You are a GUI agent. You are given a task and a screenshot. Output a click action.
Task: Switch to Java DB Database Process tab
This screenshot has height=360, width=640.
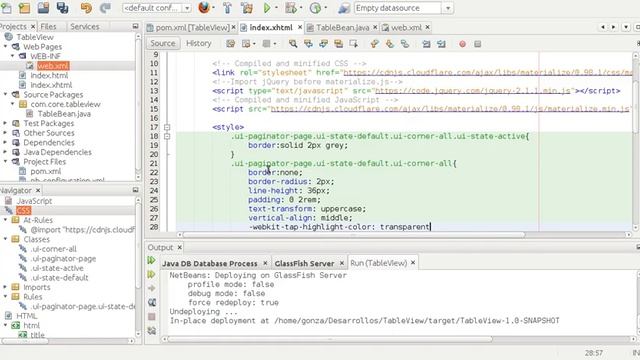(210, 264)
